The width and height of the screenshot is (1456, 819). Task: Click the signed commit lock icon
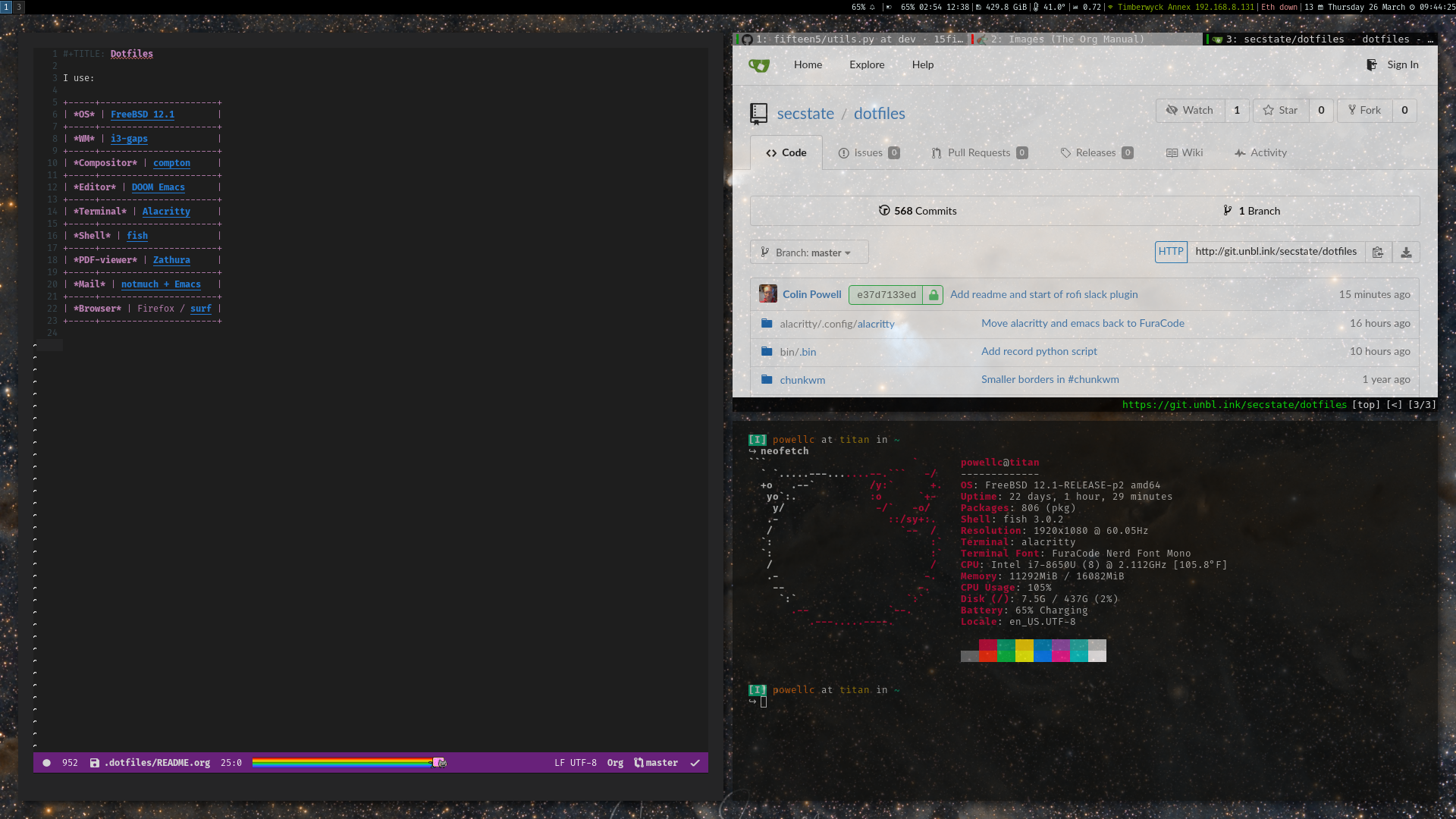coord(934,295)
